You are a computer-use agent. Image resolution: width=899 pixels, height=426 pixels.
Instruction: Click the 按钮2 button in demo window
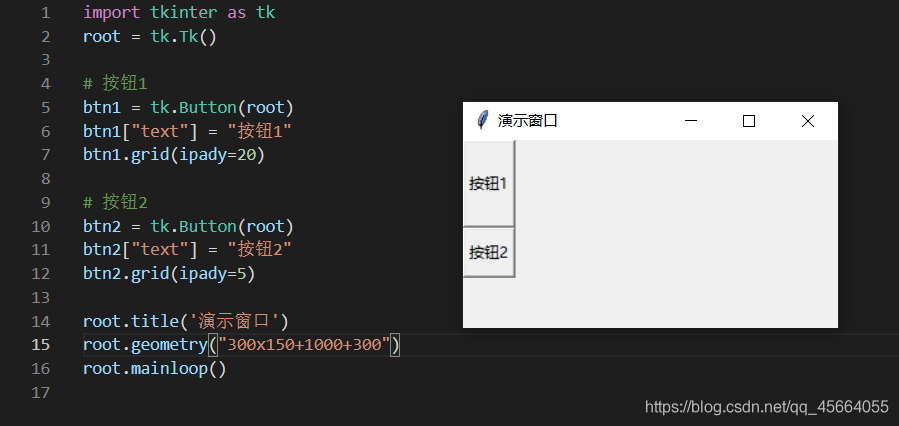[488, 252]
